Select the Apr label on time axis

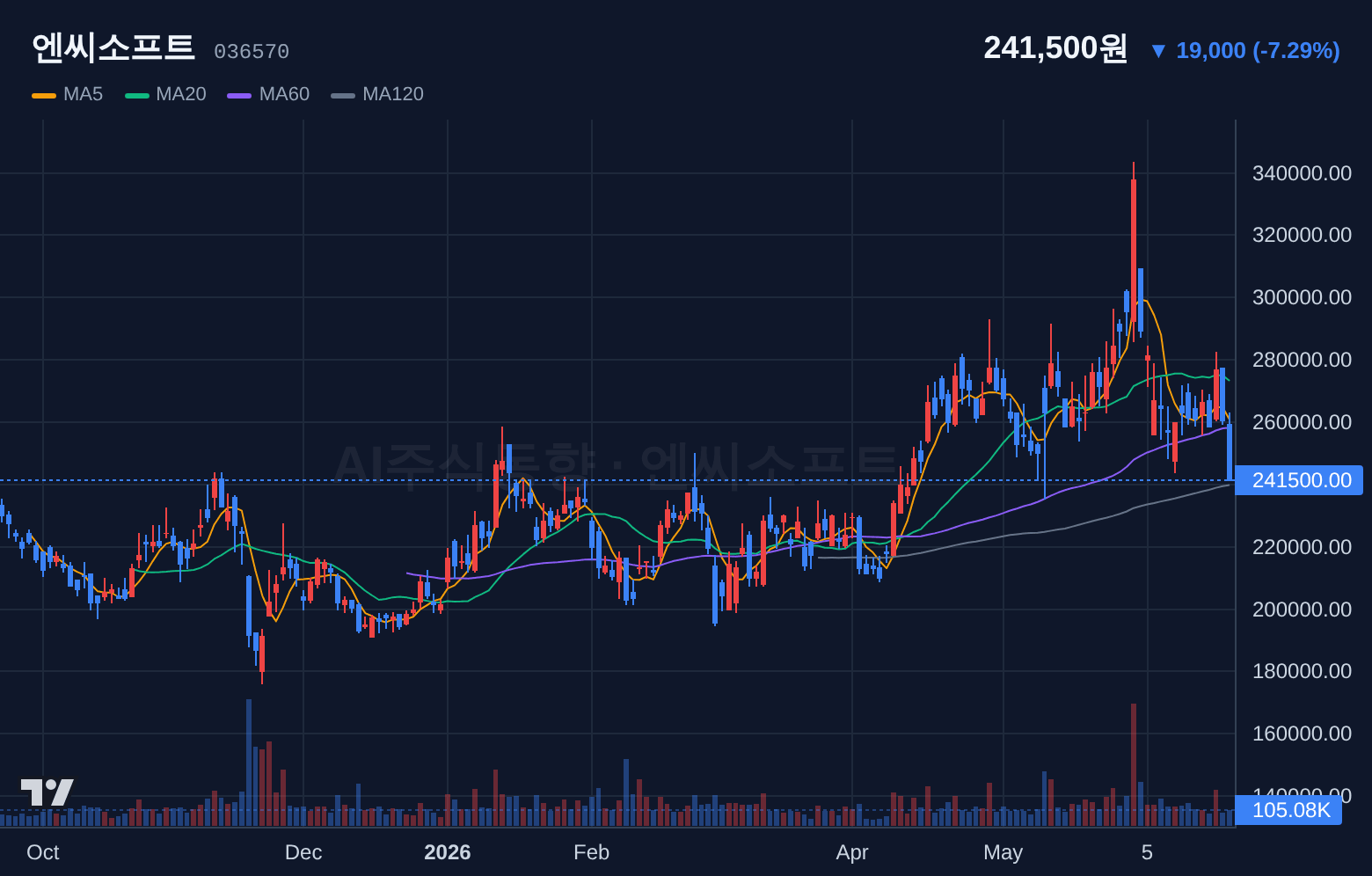[852, 852]
